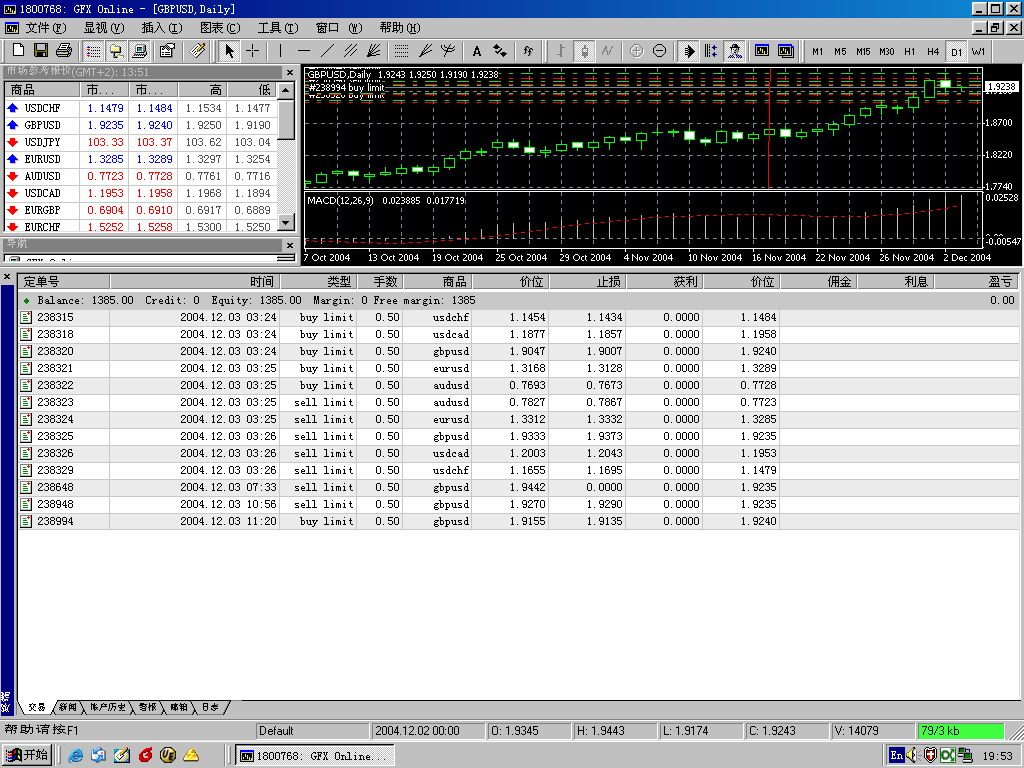Image resolution: width=1024 pixels, height=768 pixels.
Task: Select the Crosshair cursor tool
Action: (253, 51)
